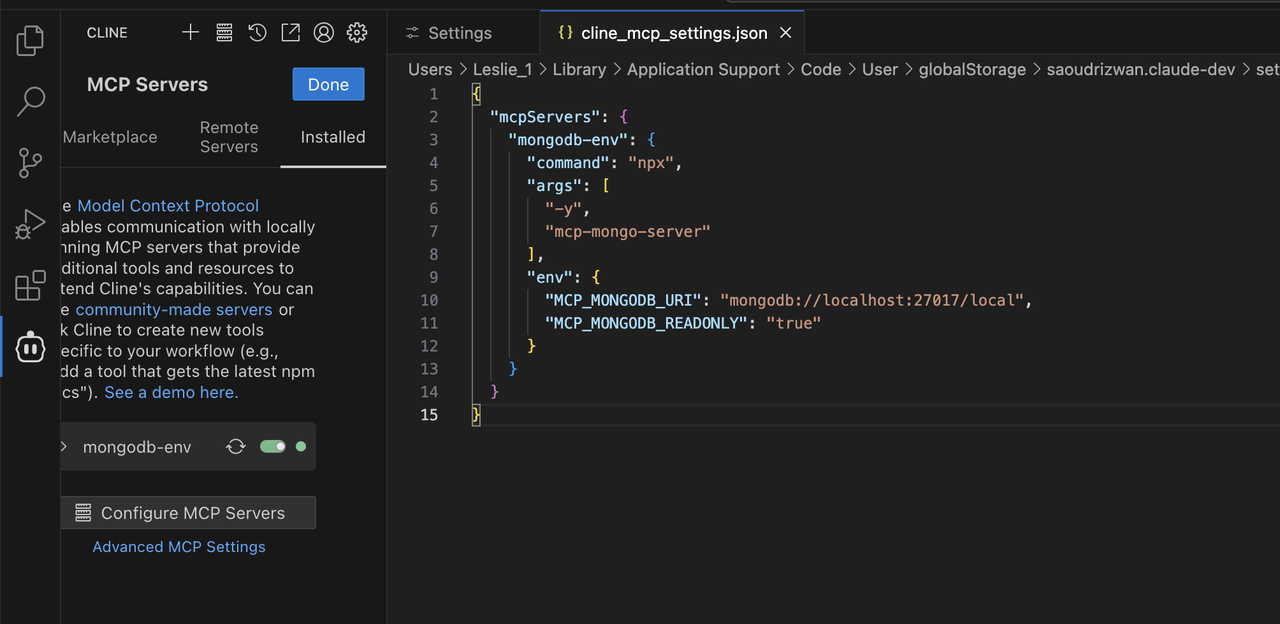Click the "MCP_MONGODB_URI" key
The width and height of the screenshot is (1280, 624).
pyautogui.click(x=623, y=300)
